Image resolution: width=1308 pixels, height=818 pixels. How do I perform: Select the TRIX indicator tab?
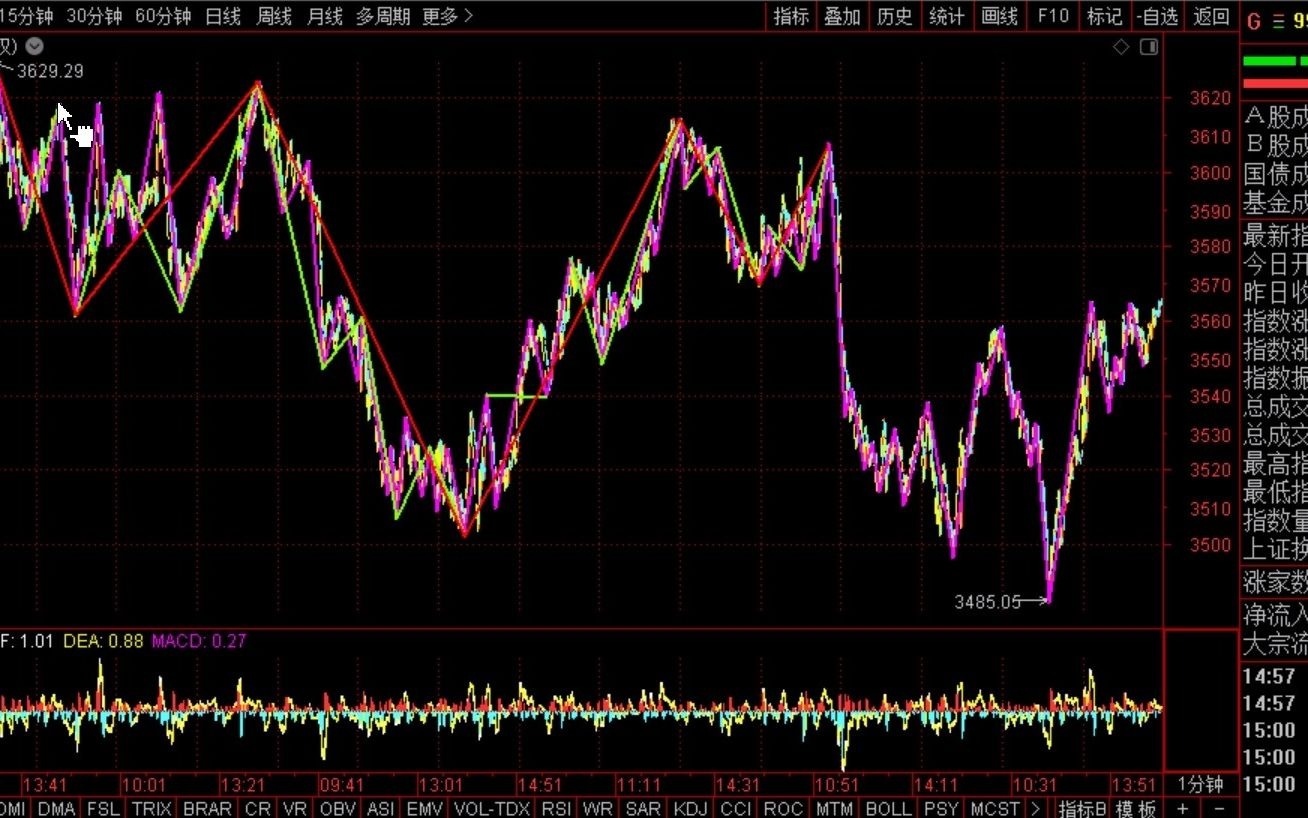(x=152, y=808)
